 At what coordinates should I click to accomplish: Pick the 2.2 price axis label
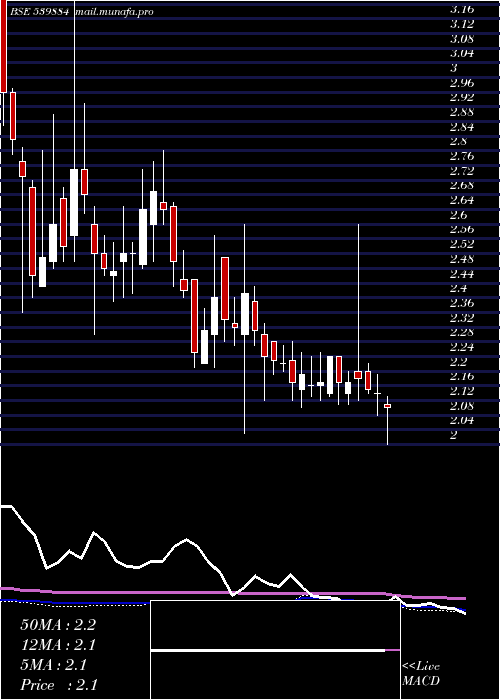[458, 362]
